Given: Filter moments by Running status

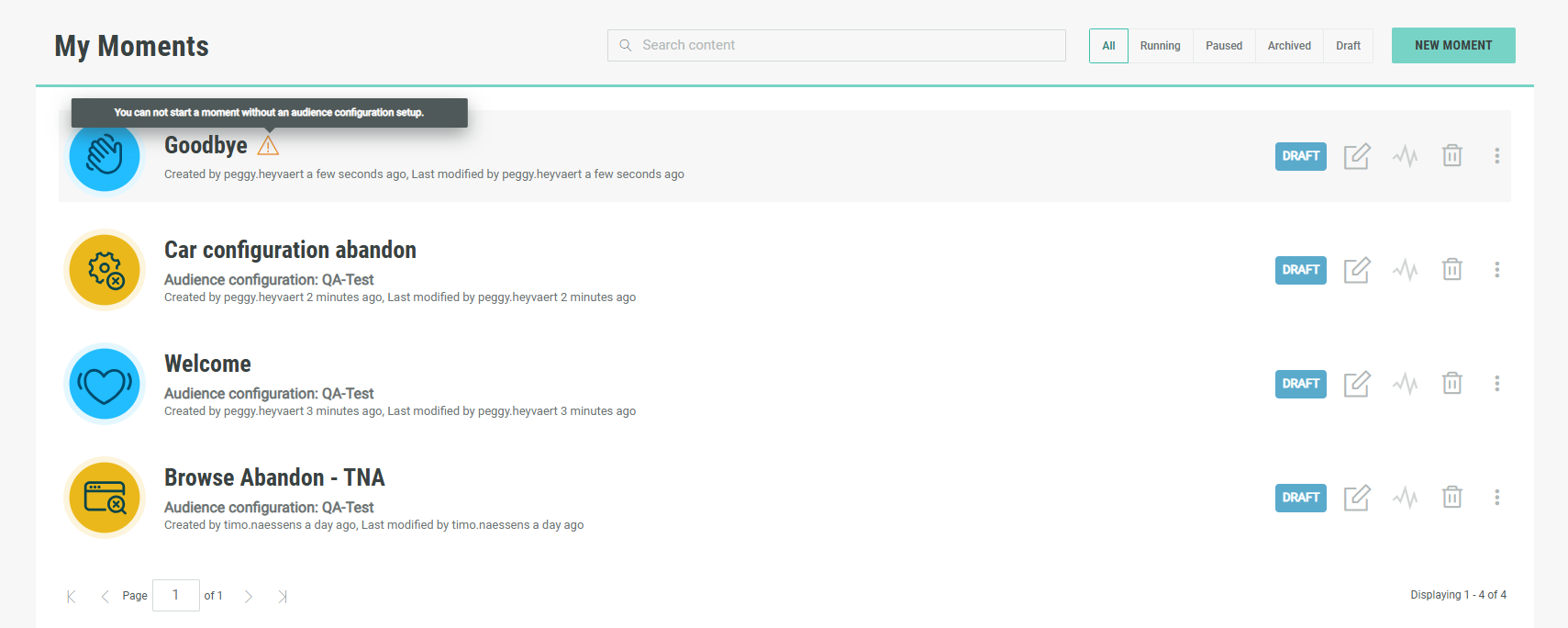Looking at the screenshot, I should [x=1160, y=46].
